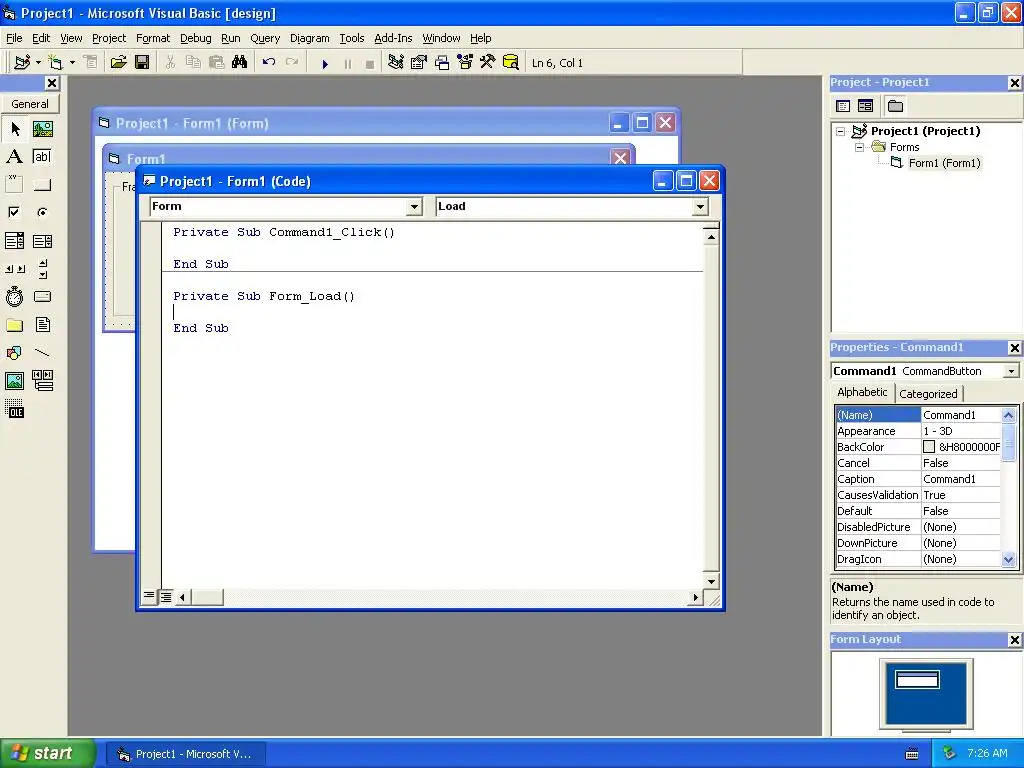This screenshot has height=768, width=1024.
Task: Switch to Full Module View in code window
Action: coord(166,596)
